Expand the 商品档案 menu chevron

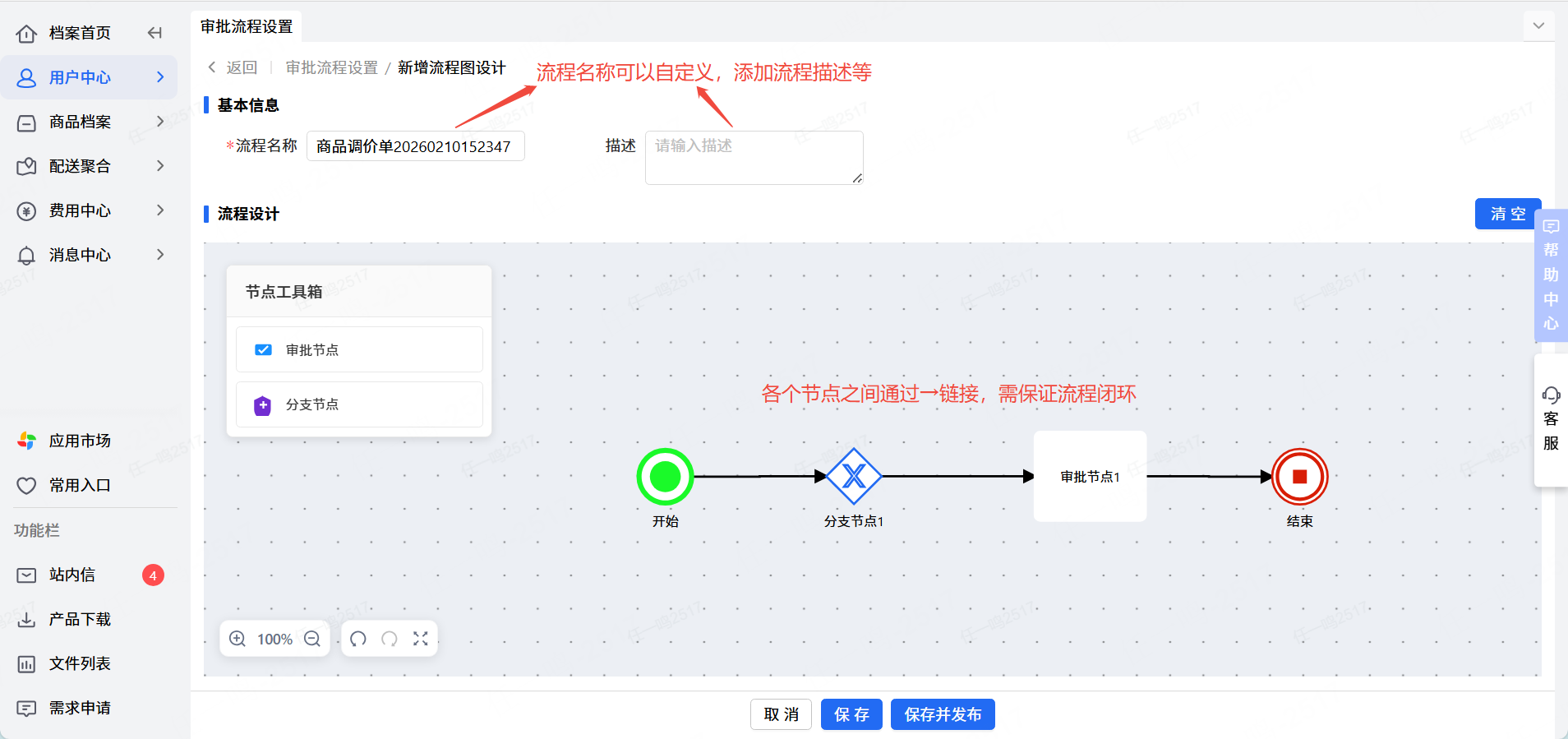(x=160, y=122)
